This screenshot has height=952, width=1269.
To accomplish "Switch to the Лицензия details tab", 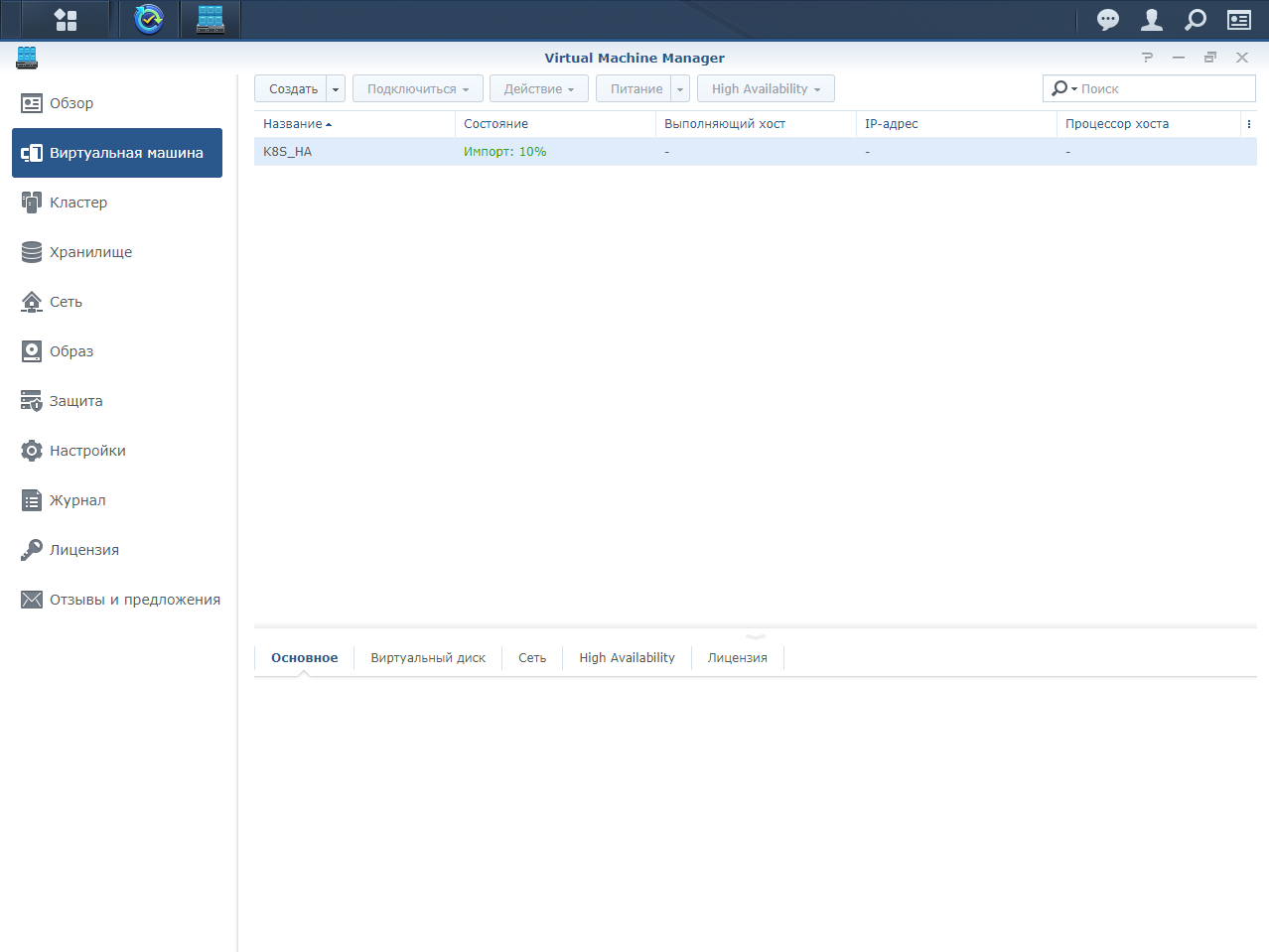I will point(737,658).
